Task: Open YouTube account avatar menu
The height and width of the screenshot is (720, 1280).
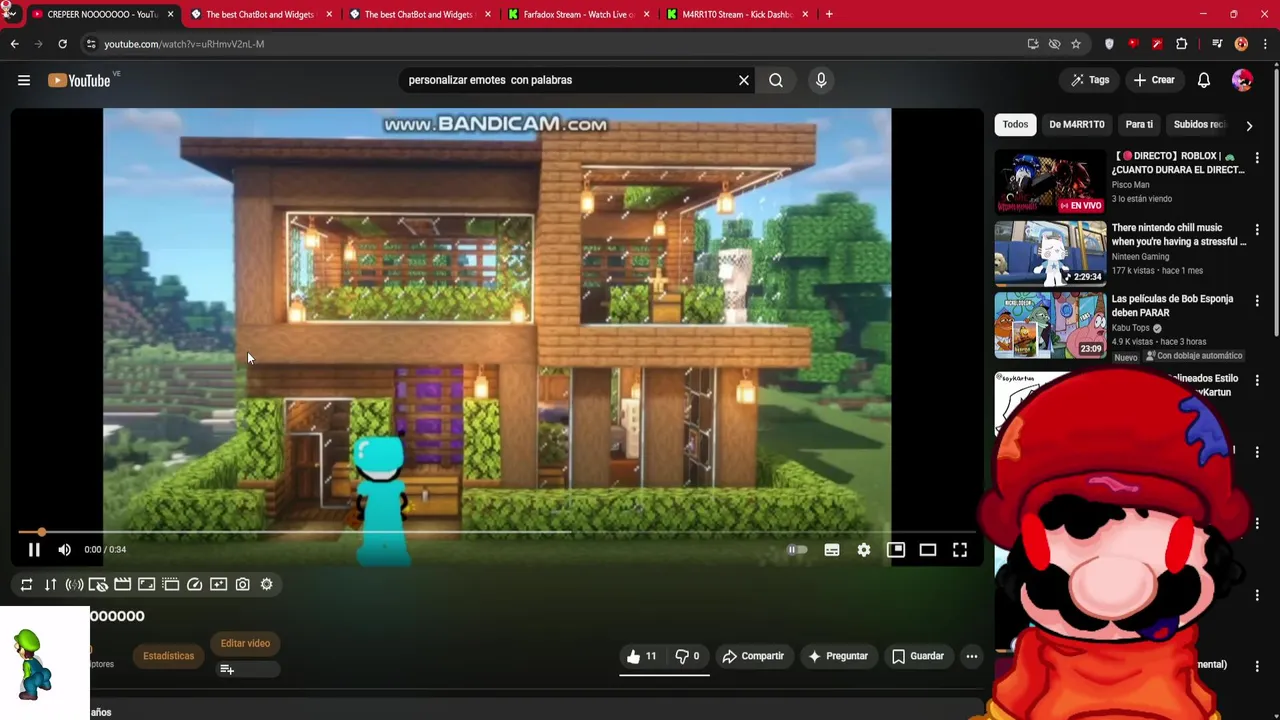Action: point(1242,80)
